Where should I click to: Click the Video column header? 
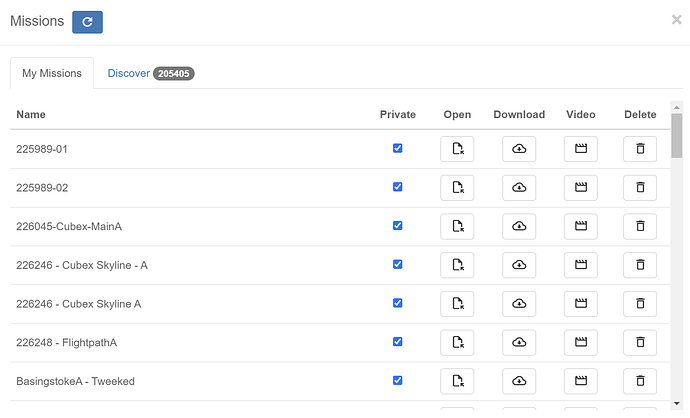[581, 114]
